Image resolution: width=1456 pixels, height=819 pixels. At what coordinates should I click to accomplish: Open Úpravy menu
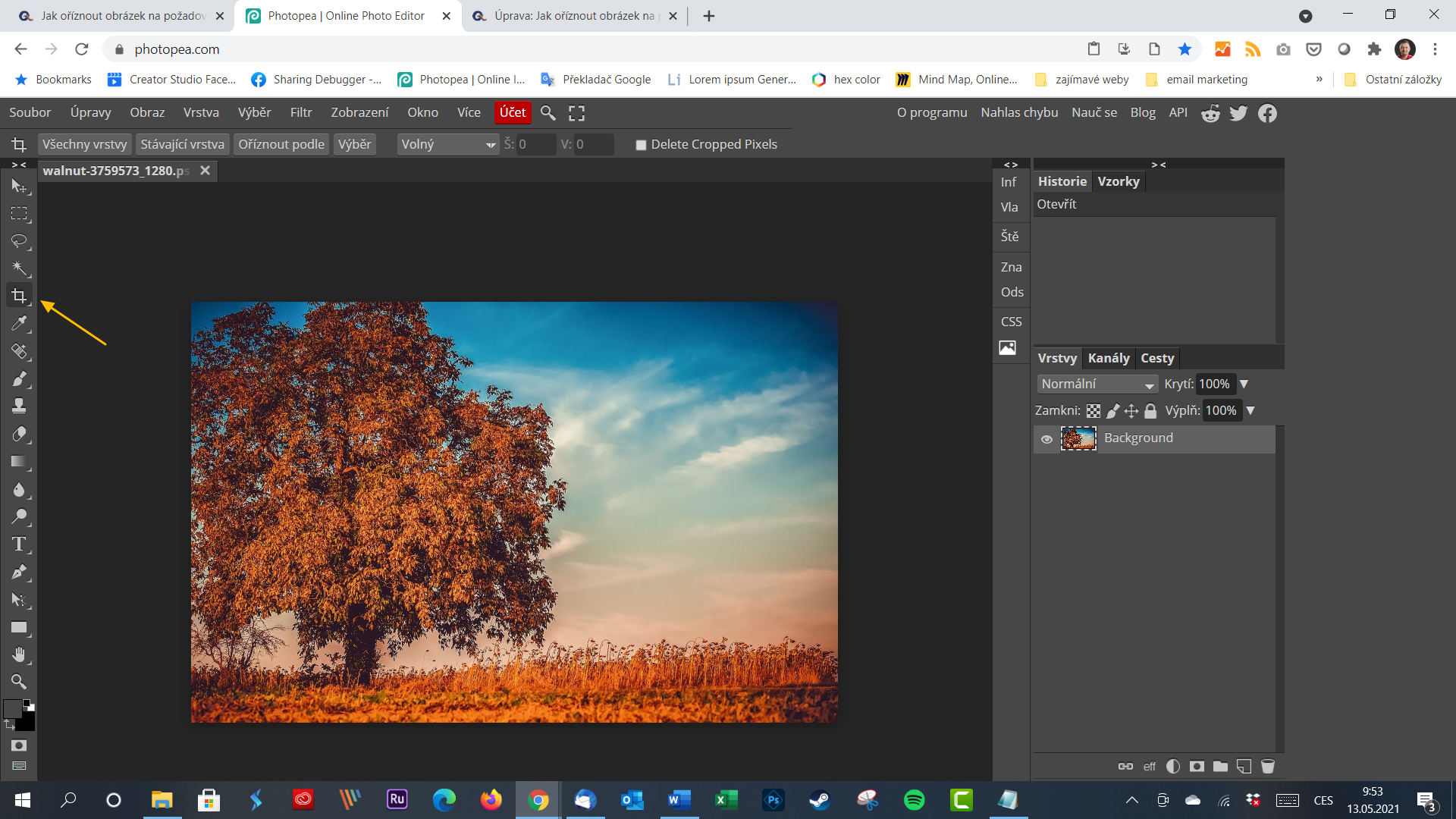91,112
